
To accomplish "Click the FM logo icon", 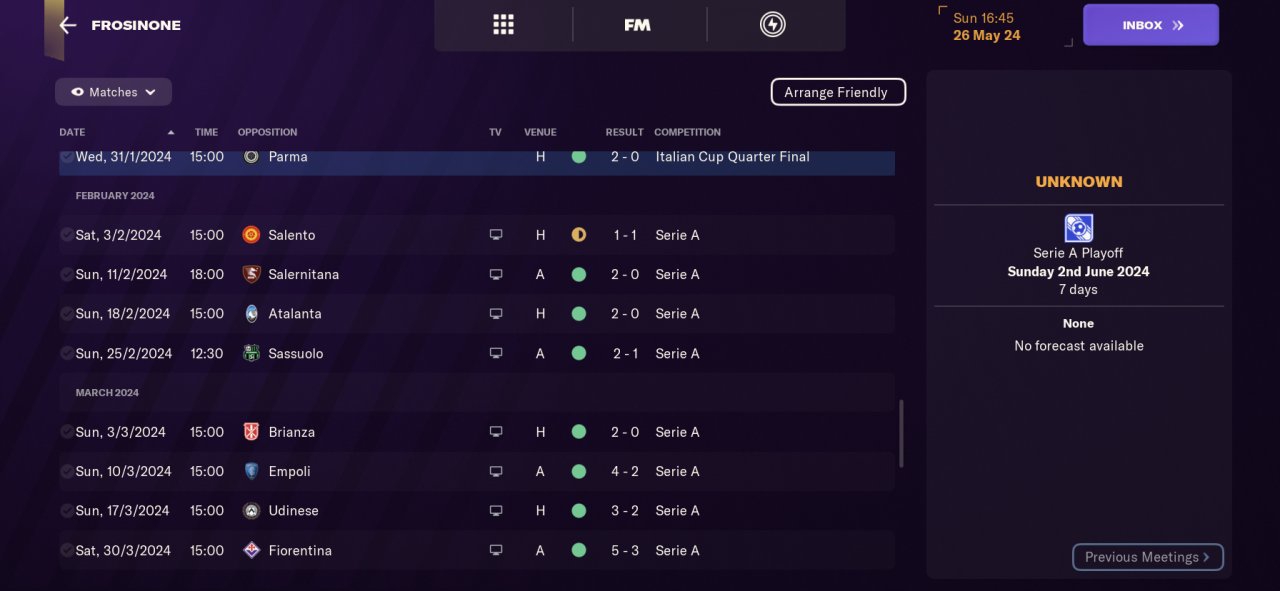I will coord(637,25).
